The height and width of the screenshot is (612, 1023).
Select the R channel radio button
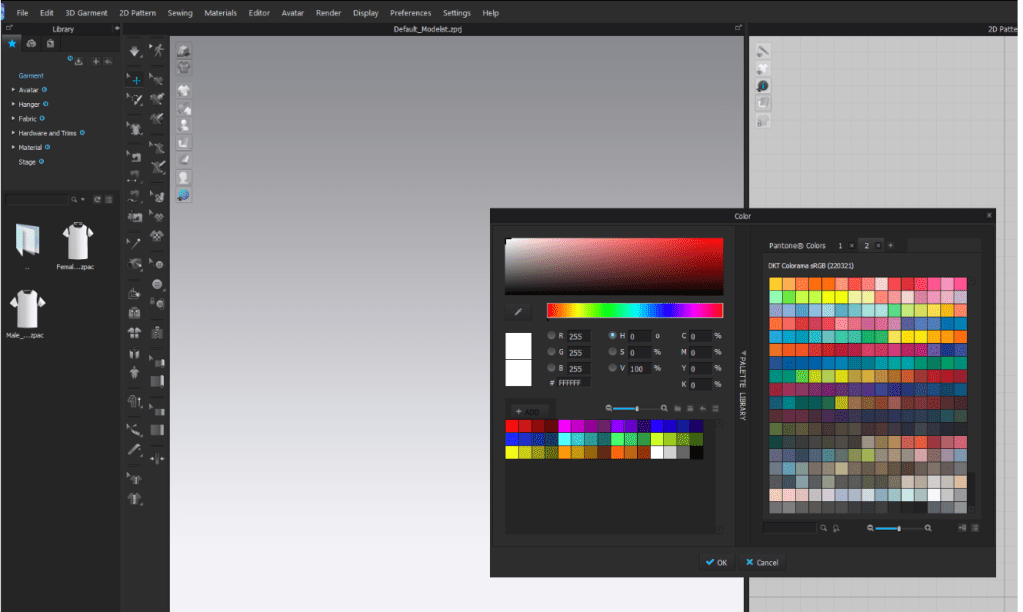click(x=551, y=337)
